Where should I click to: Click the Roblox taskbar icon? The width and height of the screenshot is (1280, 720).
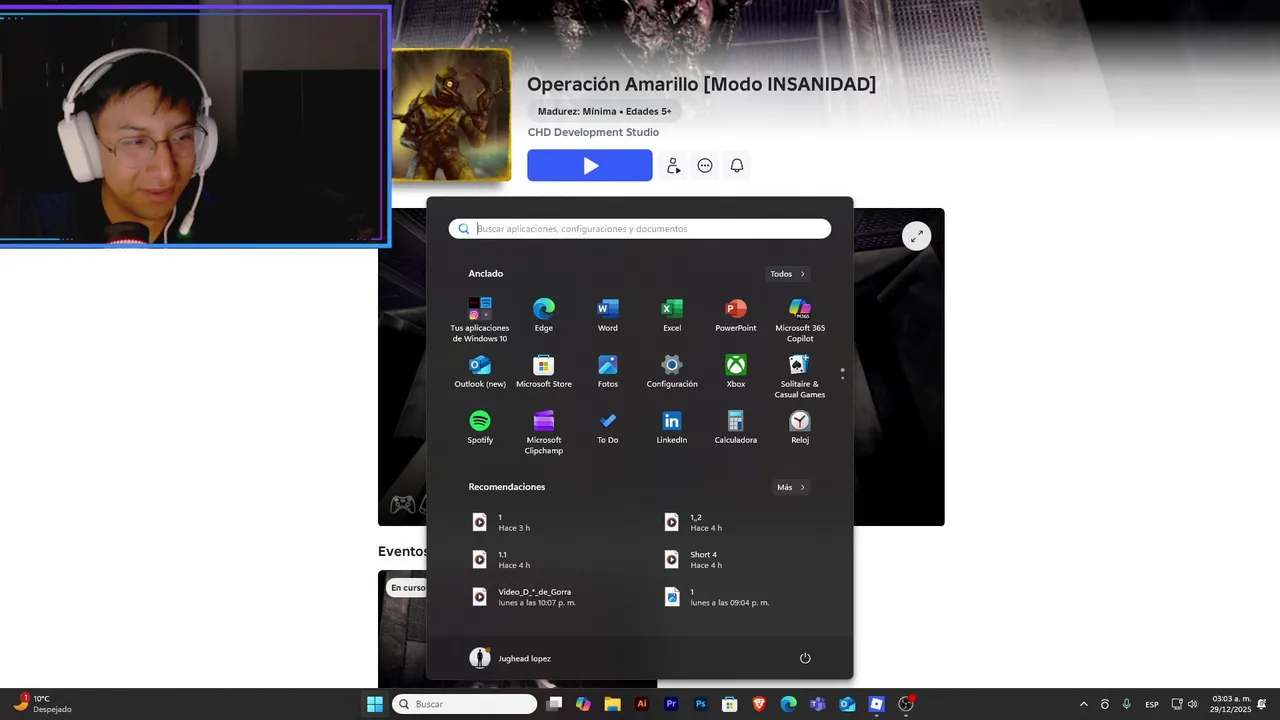(877, 704)
